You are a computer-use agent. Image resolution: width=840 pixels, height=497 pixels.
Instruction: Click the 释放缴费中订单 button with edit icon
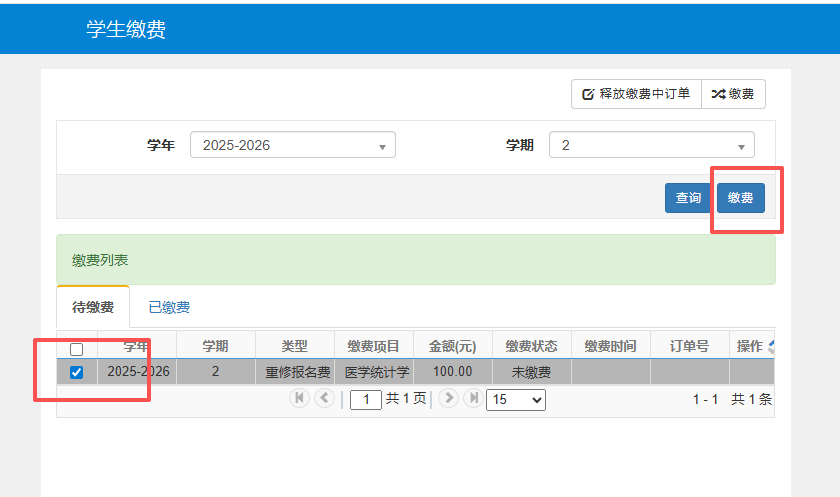coord(636,94)
